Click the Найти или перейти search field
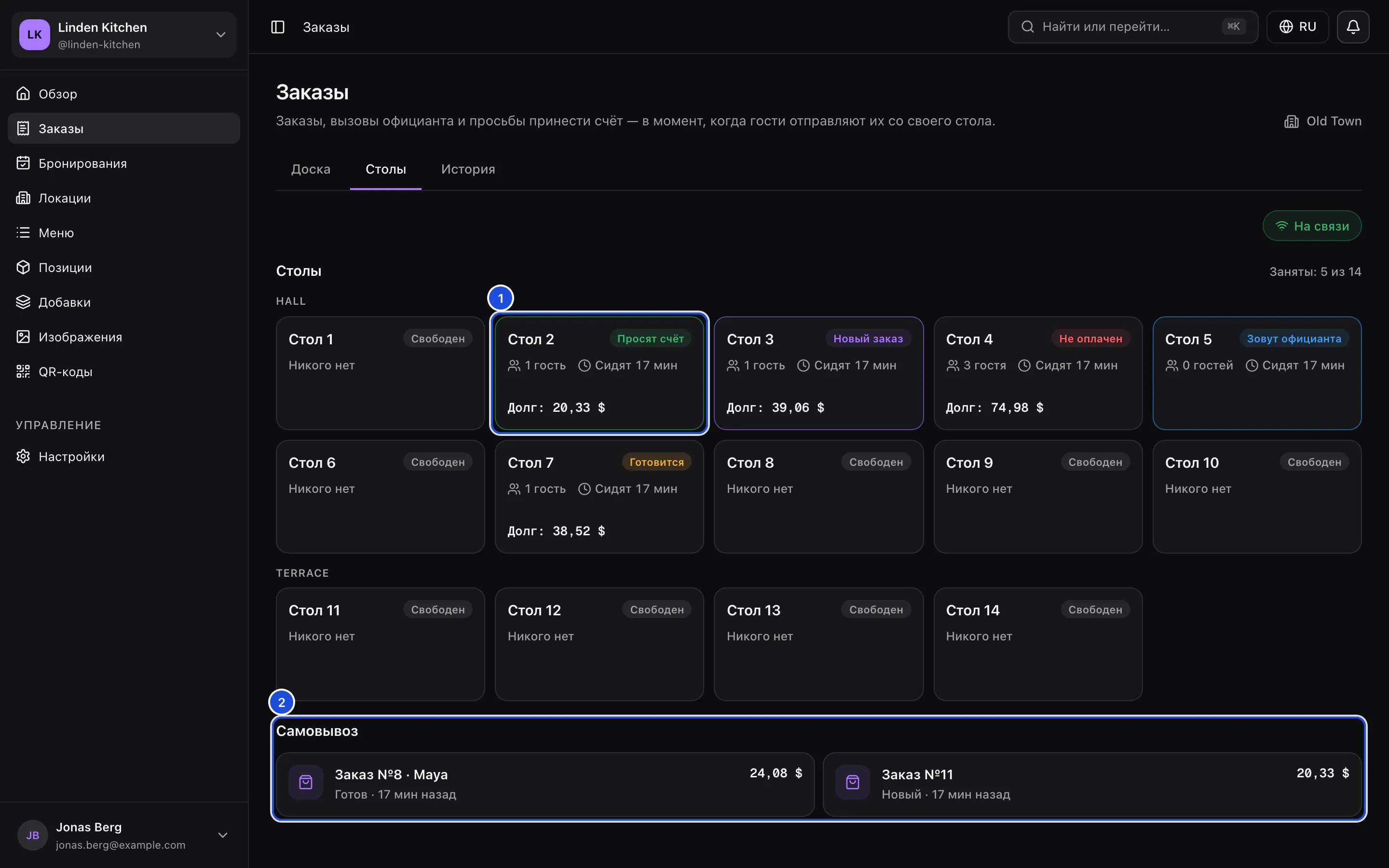 1133,27
